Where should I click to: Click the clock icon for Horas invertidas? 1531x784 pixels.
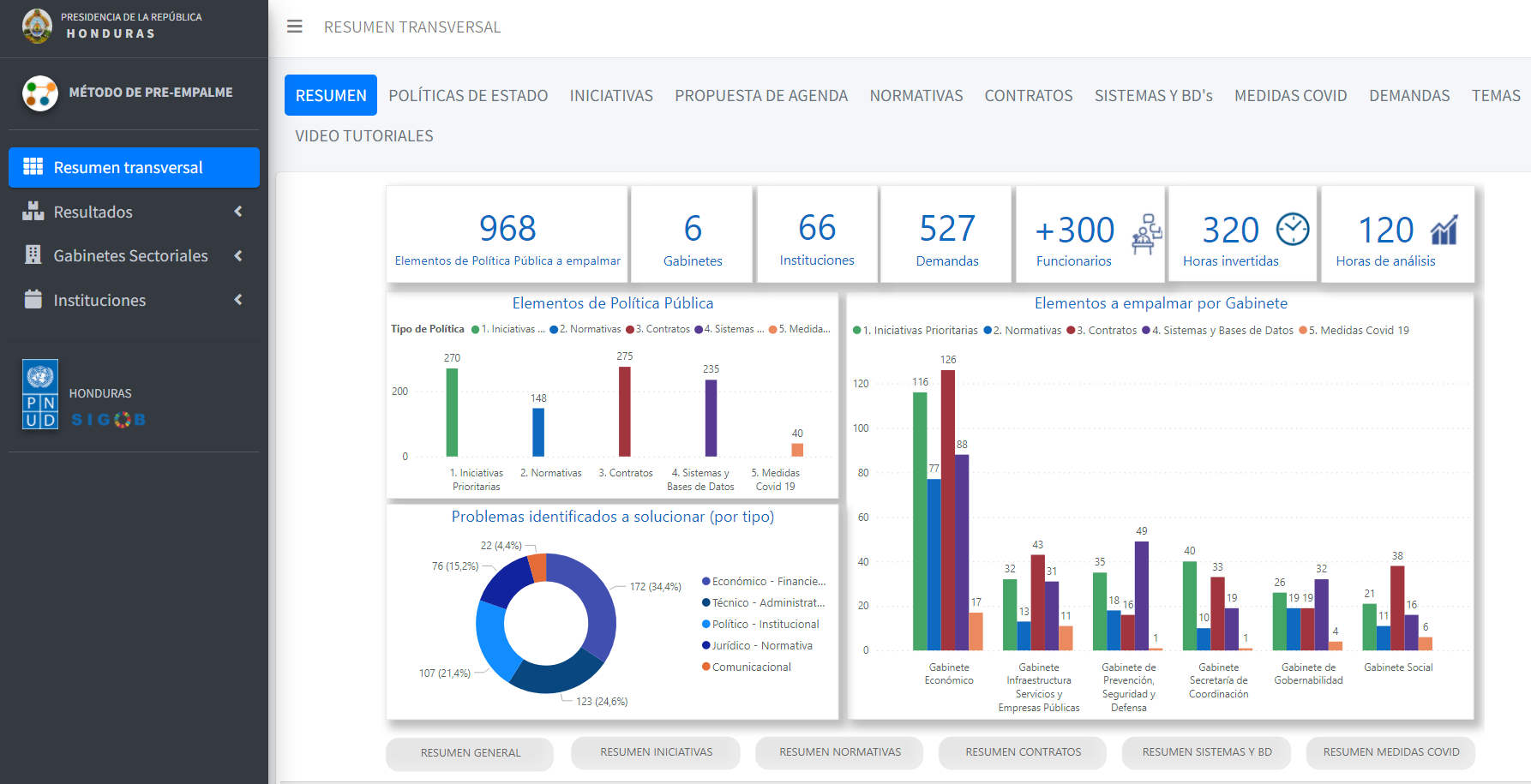click(1293, 229)
